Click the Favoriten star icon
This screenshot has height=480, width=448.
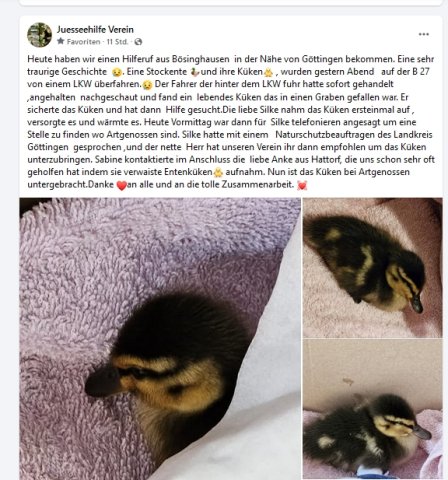60,41
